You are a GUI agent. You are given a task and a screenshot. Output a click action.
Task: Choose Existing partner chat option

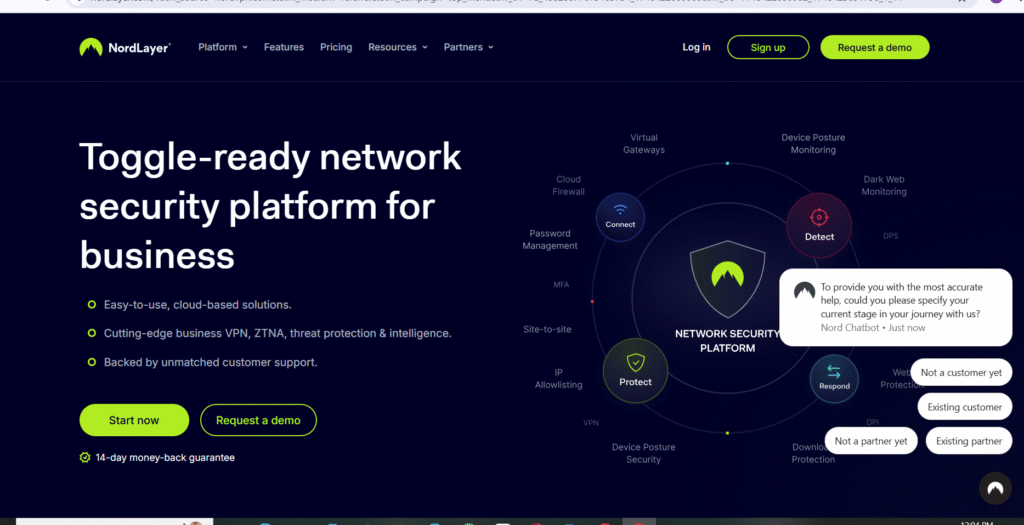pos(968,441)
